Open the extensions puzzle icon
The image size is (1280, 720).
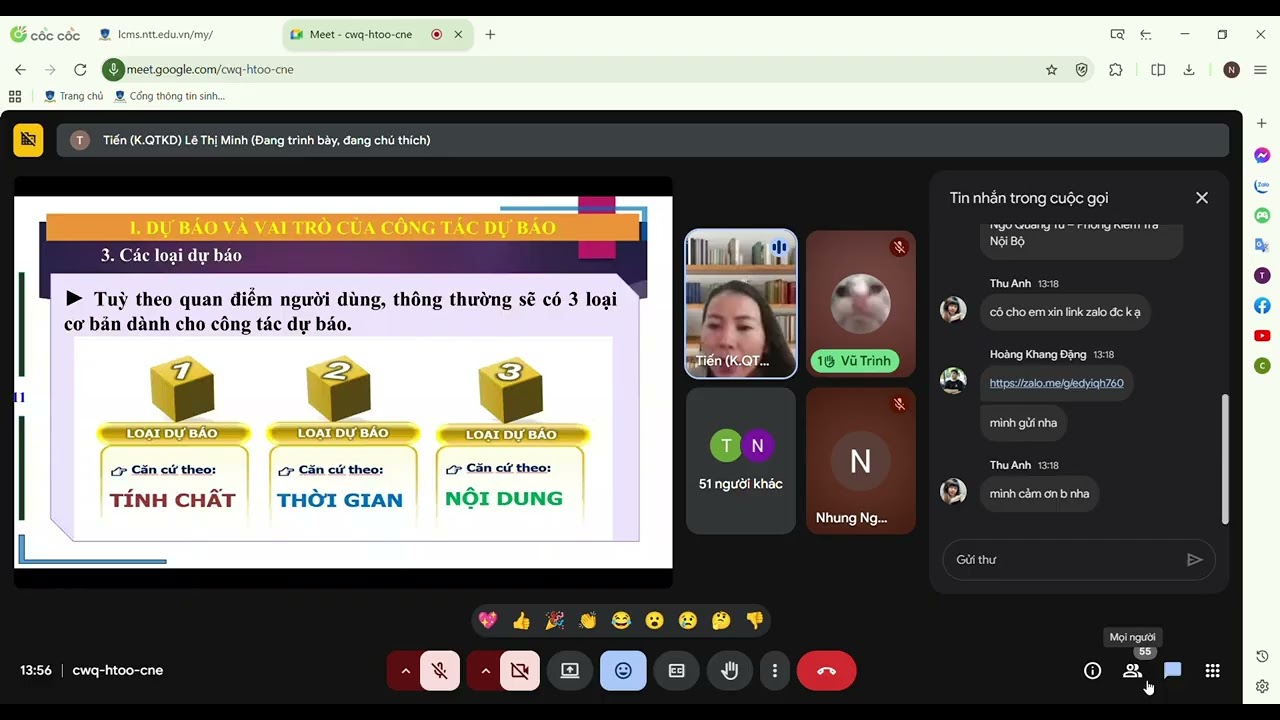(x=1116, y=70)
